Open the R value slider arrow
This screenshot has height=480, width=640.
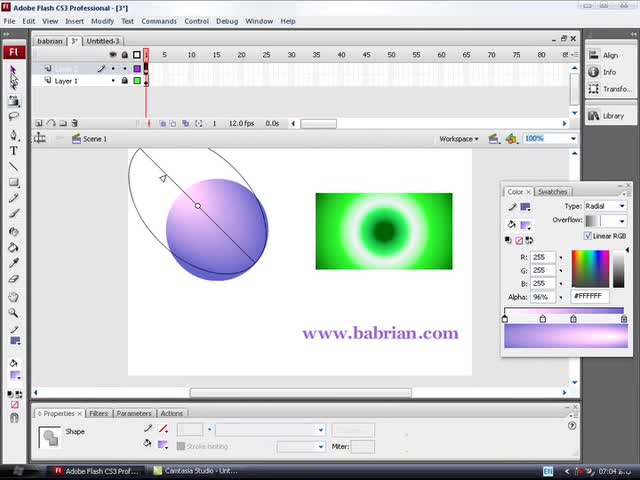pyautogui.click(x=561, y=257)
